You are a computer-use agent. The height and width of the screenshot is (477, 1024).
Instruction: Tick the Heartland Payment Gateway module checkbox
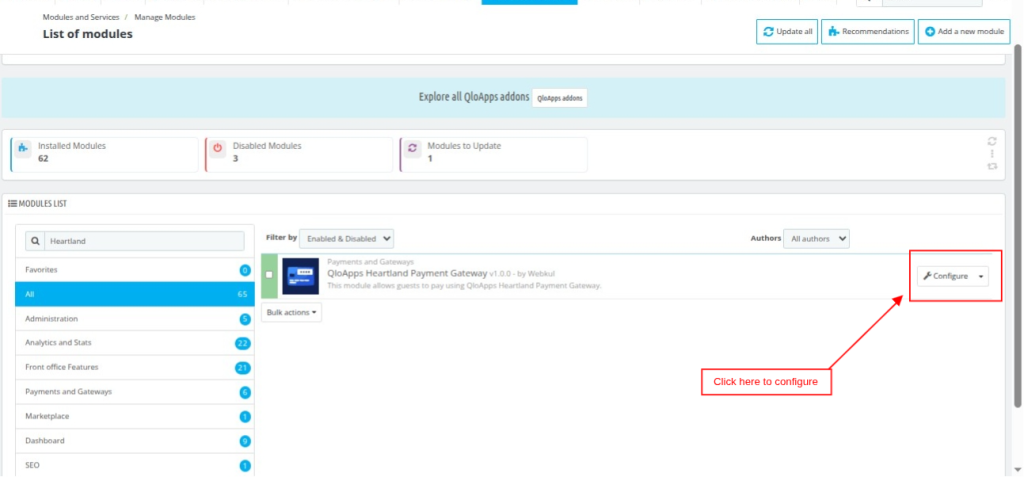click(269, 274)
